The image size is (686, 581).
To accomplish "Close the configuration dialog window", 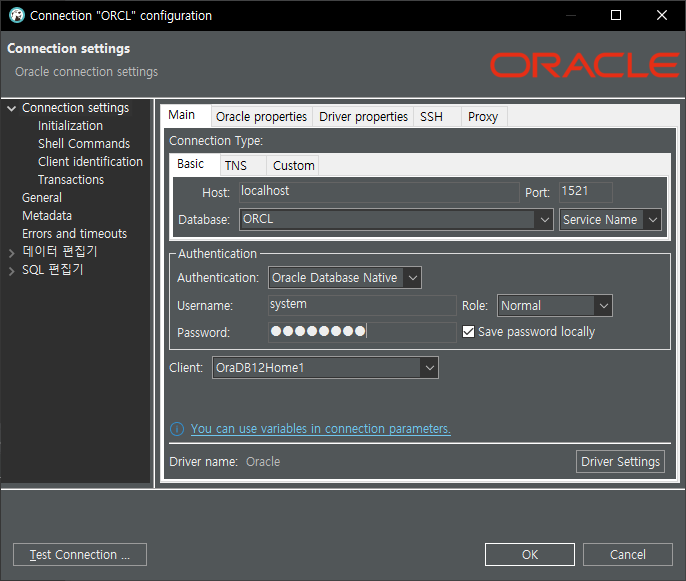I will point(662,15).
